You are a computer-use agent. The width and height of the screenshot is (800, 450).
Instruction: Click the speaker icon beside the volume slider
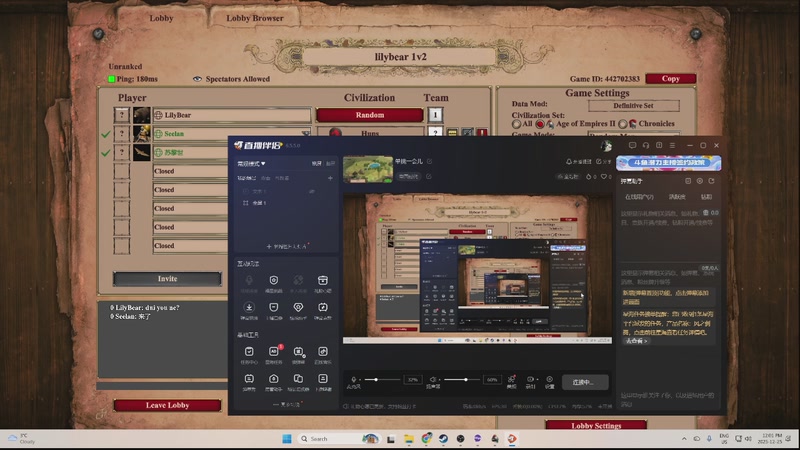(433, 380)
